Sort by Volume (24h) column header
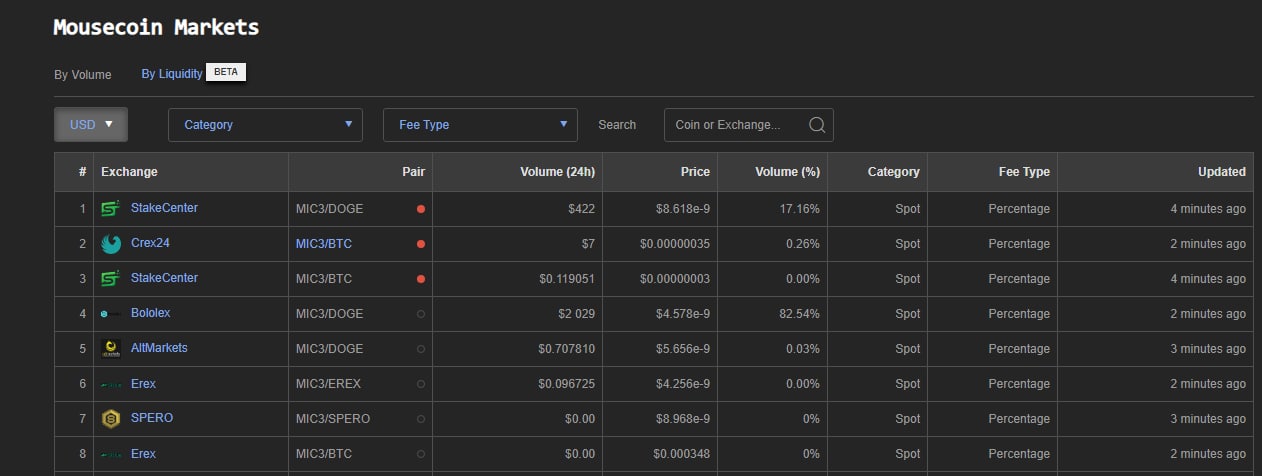The height and width of the screenshot is (476, 1262). point(517,172)
